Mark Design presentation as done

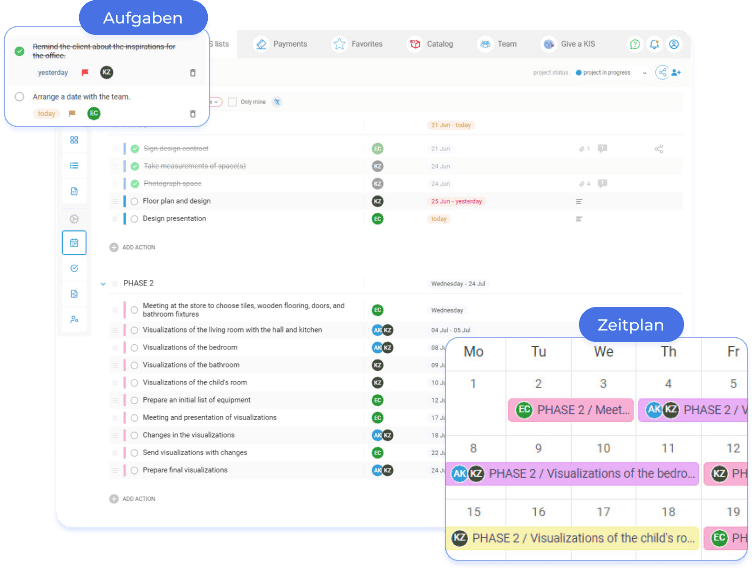[x=134, y=219]
